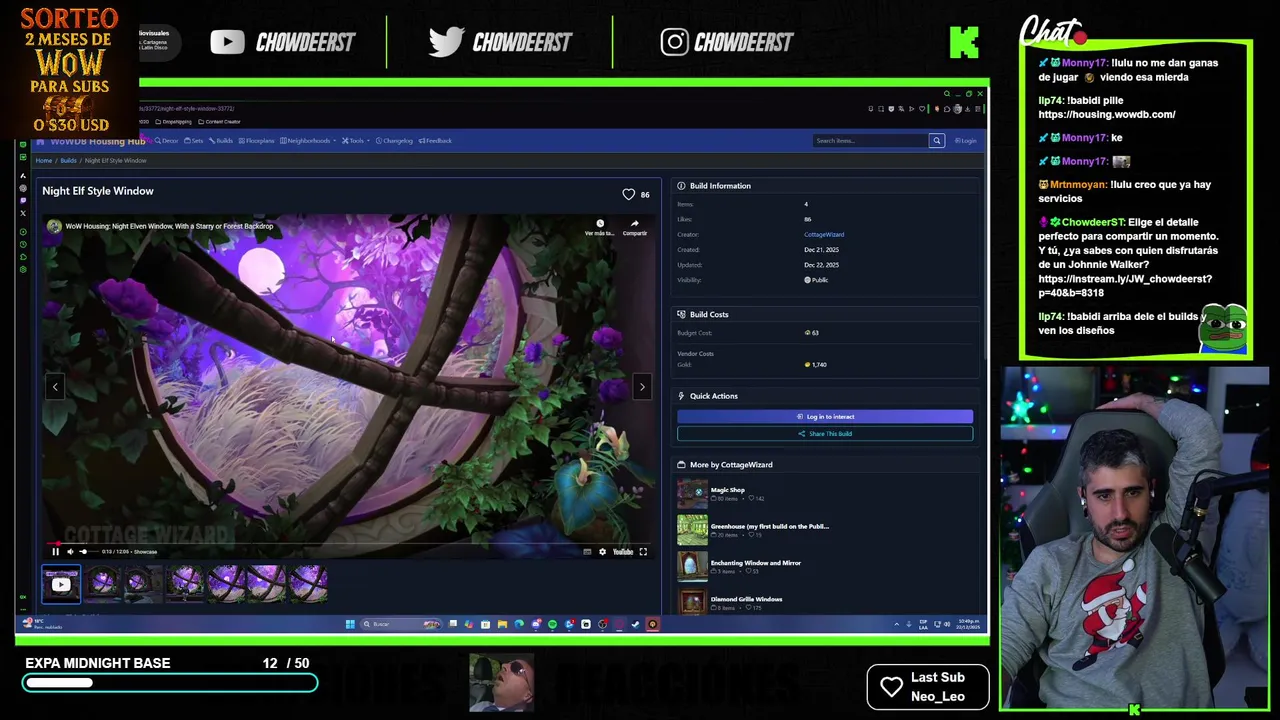
Task: Open video settings gear icon
Action: tap(602, 552)
